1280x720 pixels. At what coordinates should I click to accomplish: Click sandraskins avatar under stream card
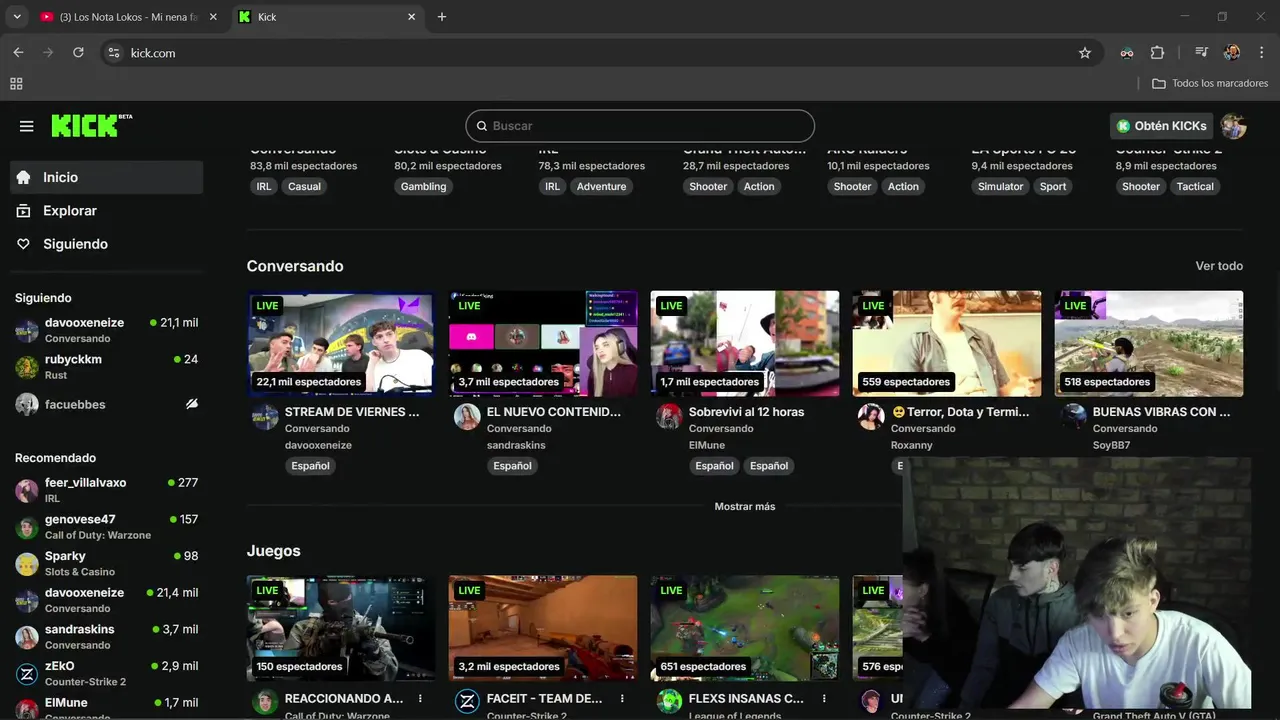tap(467, 417)
